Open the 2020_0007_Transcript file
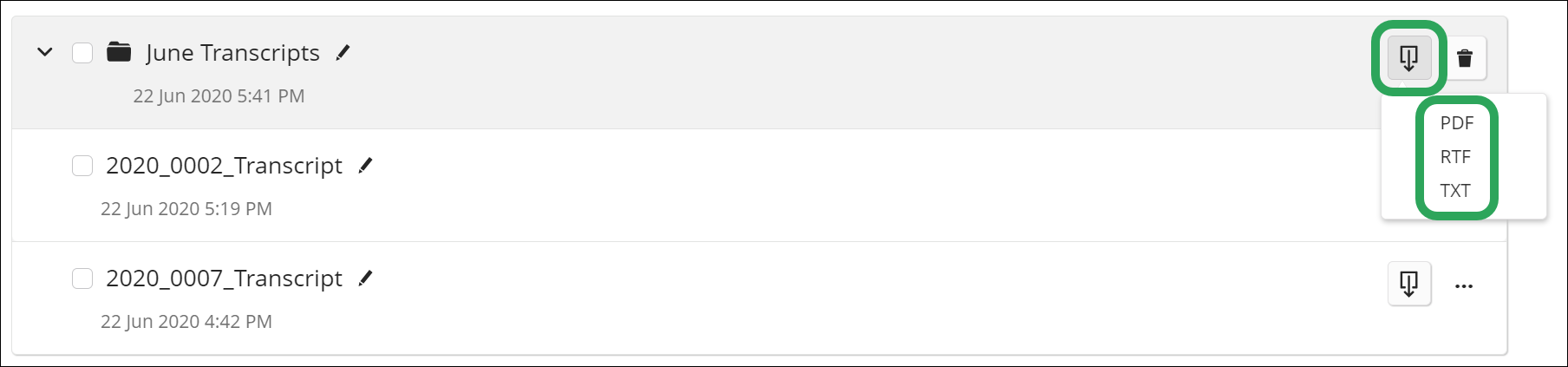Viewport: 1568px width, 367px height. [224, 279]
